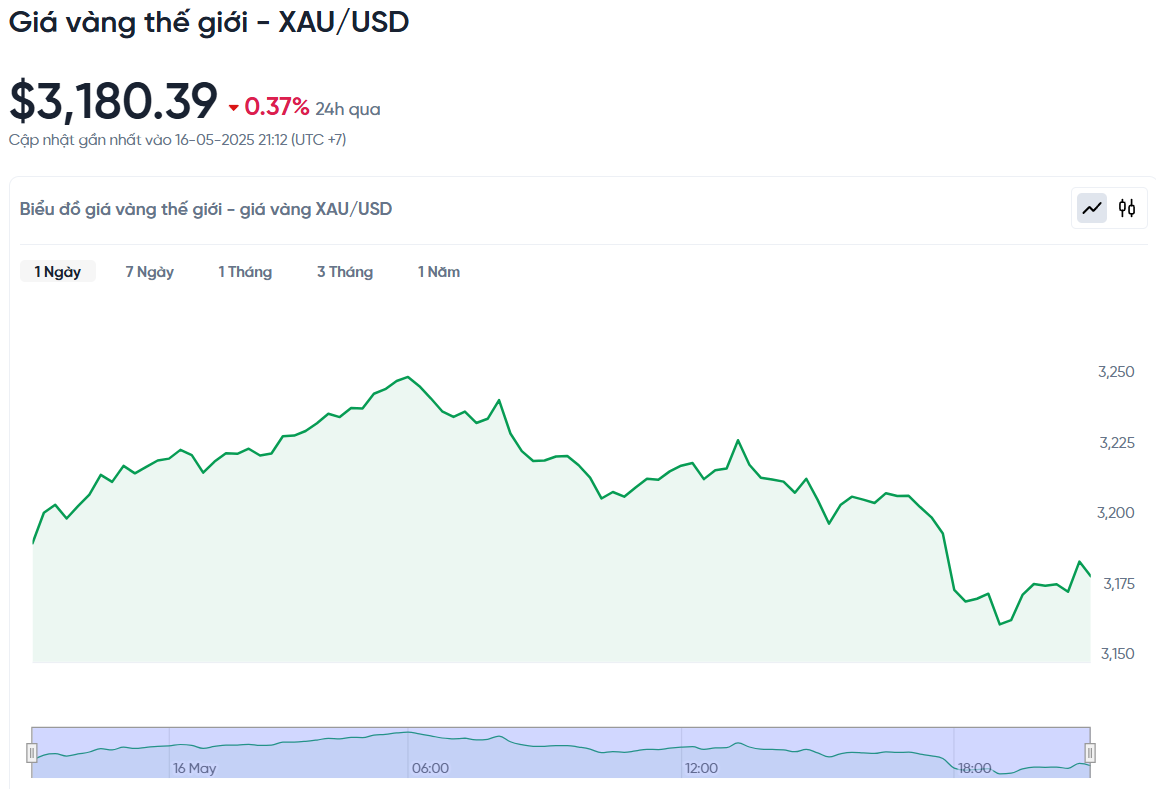Click the 24h qua label

point(348,109)
